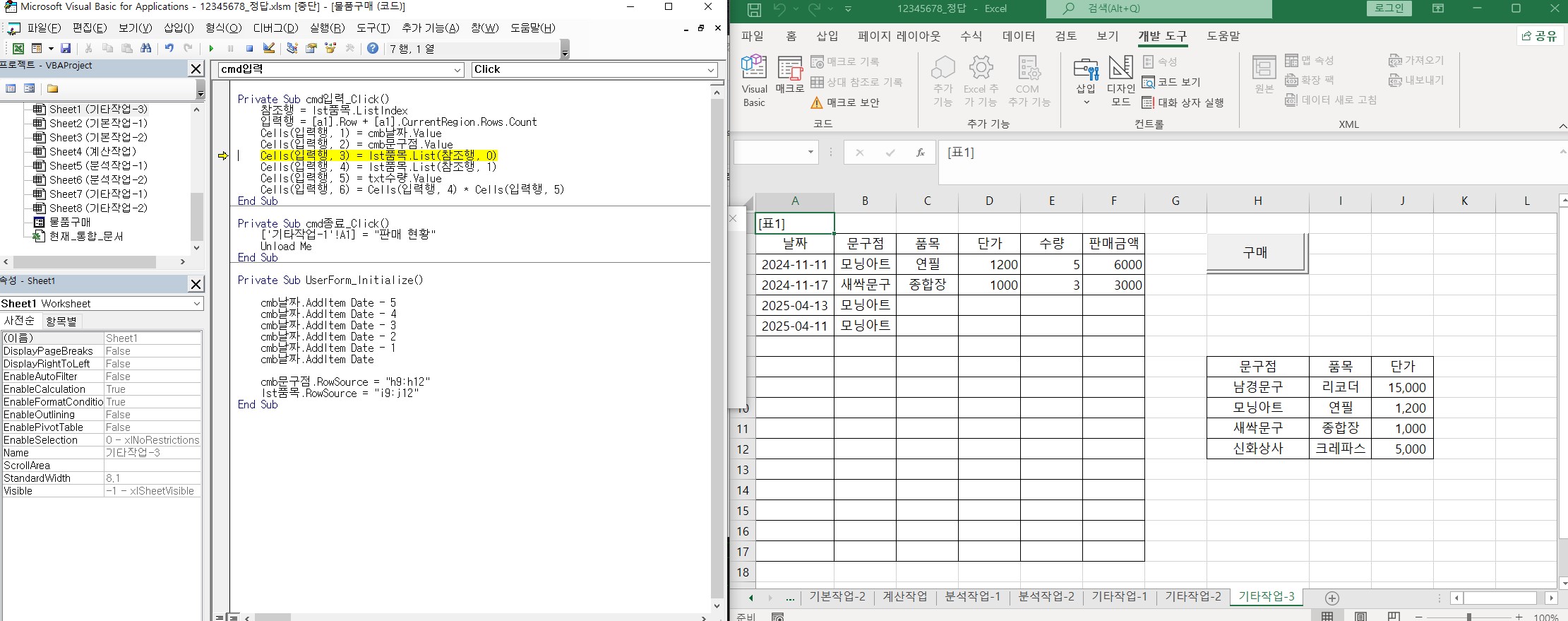The width and height of the screenshot is (1568, 621).
Task: Save the VBA project using the floppy disk icon
Action: pyautogui.click(x=66, y=49)
